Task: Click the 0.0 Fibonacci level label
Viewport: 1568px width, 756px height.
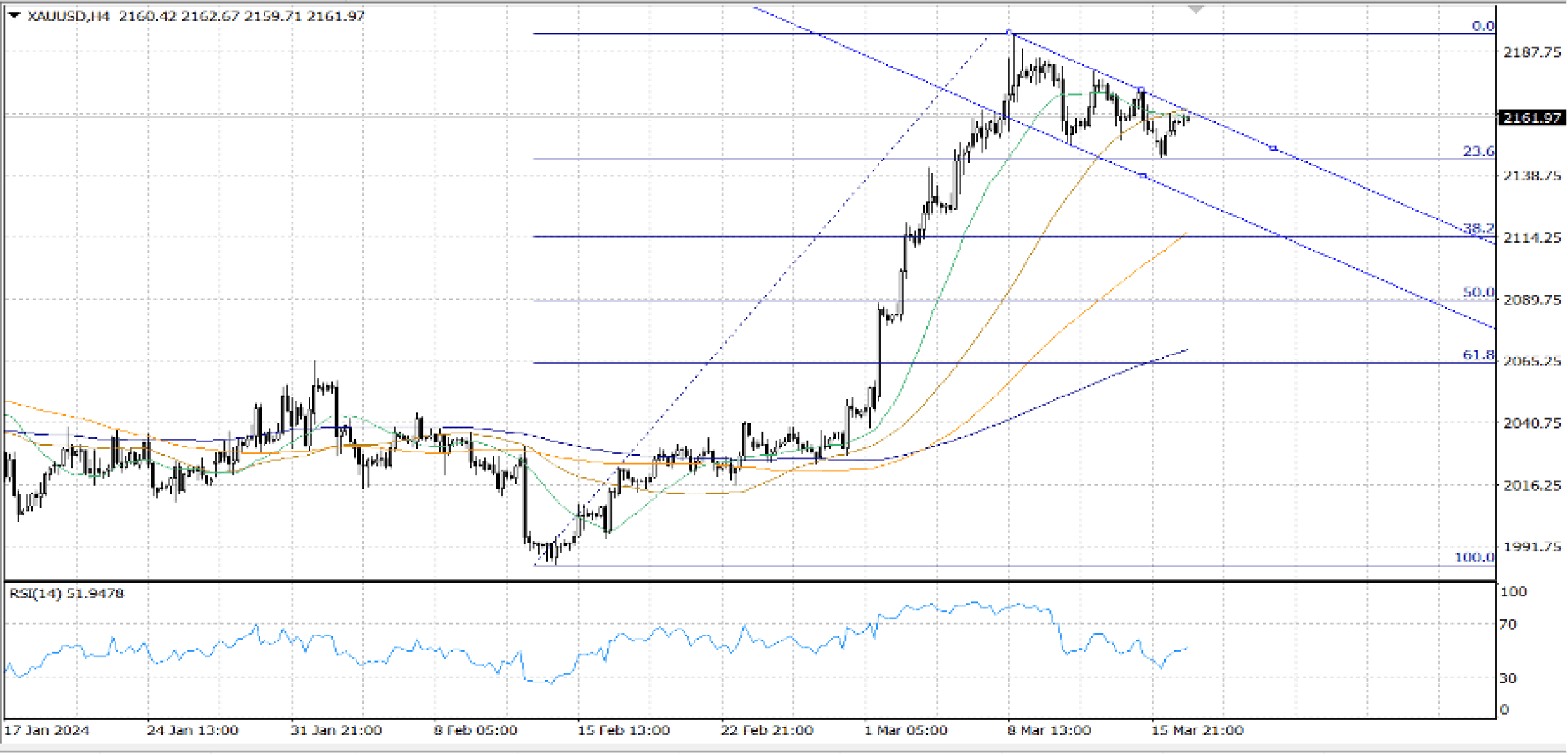Action: tap(1482, 26)
